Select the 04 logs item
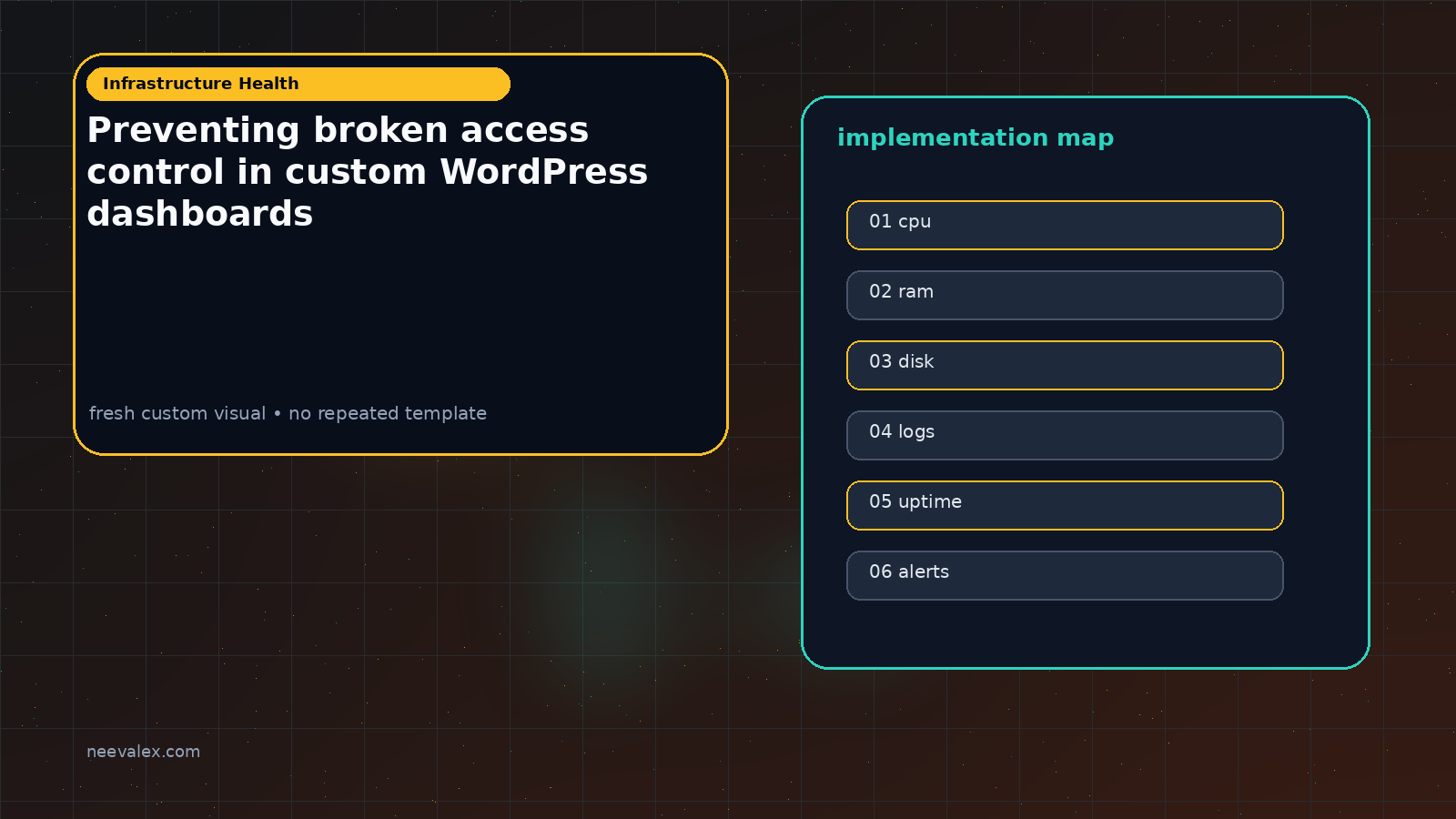The image size is (1456, 819). tap(1065, 435)
